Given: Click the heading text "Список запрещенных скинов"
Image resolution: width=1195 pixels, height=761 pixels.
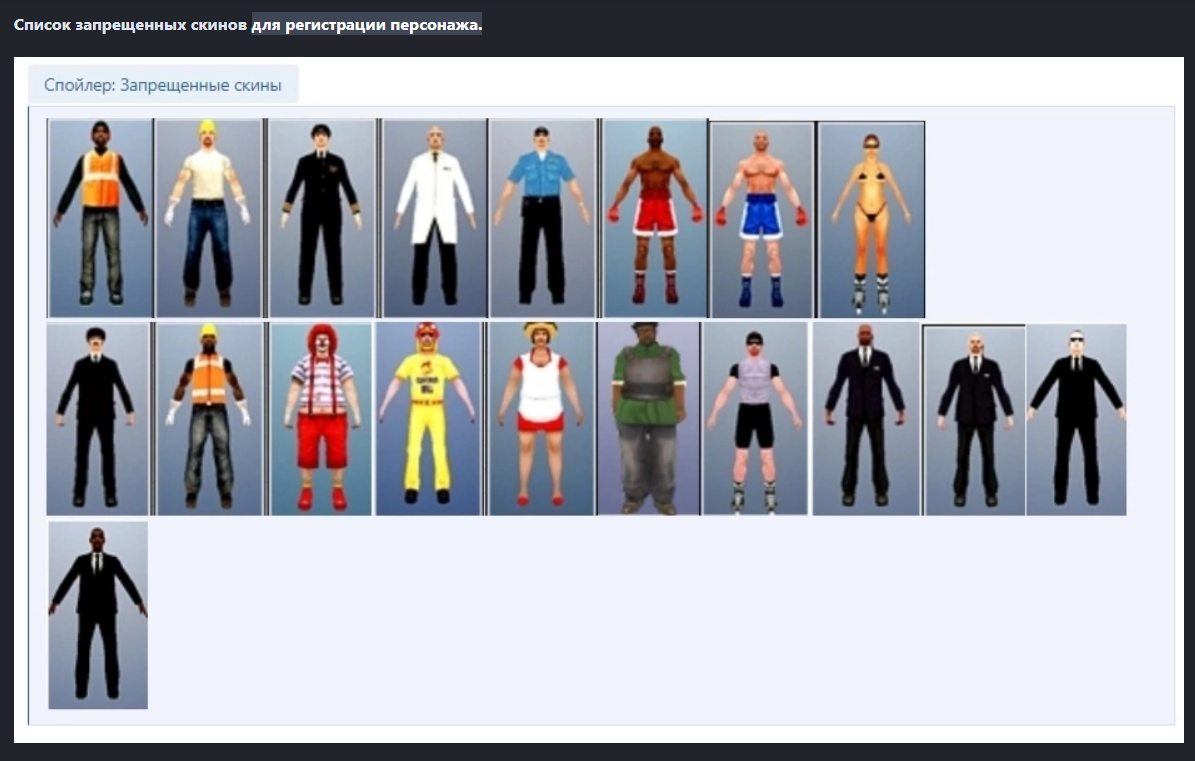Looking at the screenshot, I should (x=131, y=24).
